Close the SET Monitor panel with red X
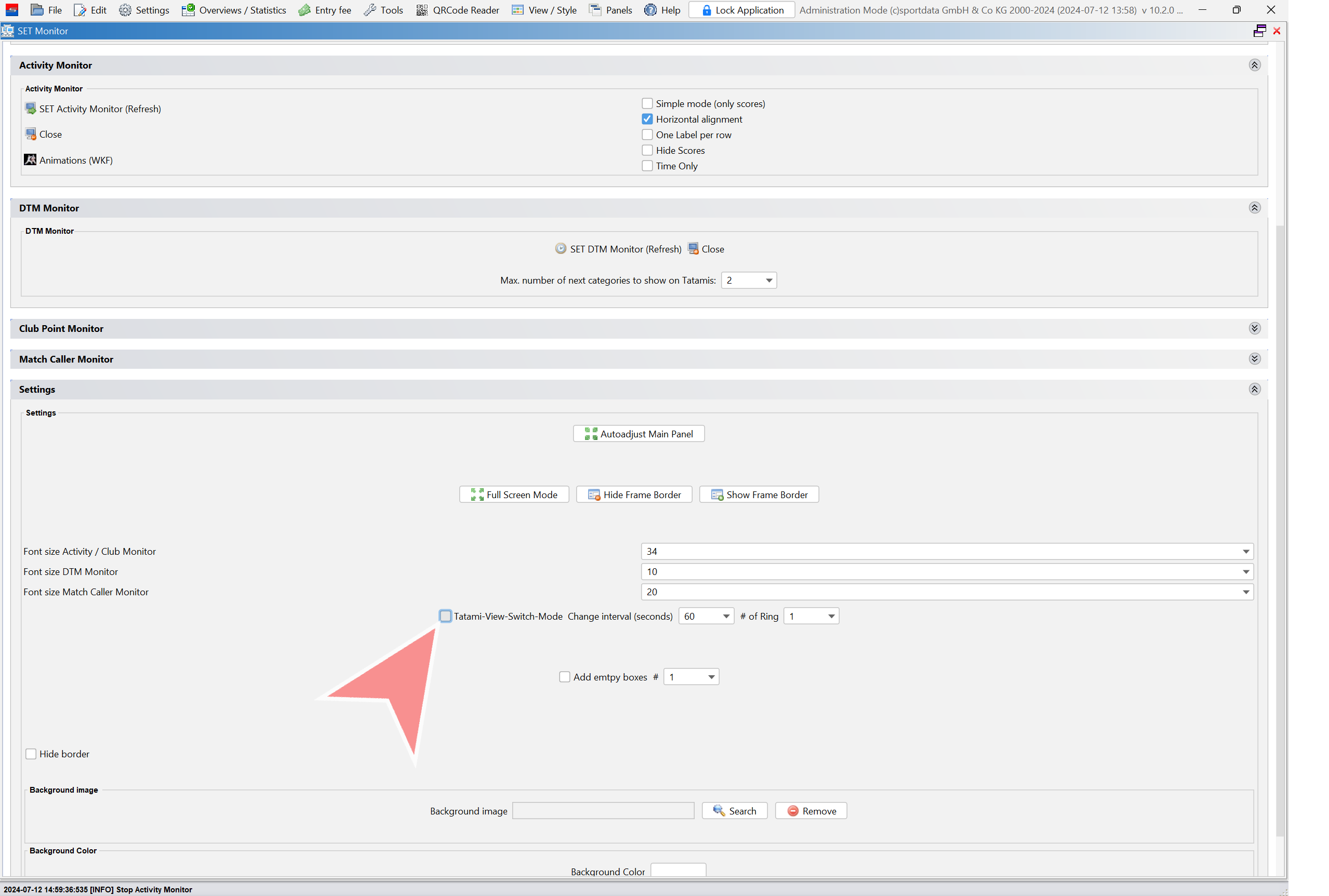This screenshot has width=1329, height=896. pyautogui.click(x=1277, y=31)
